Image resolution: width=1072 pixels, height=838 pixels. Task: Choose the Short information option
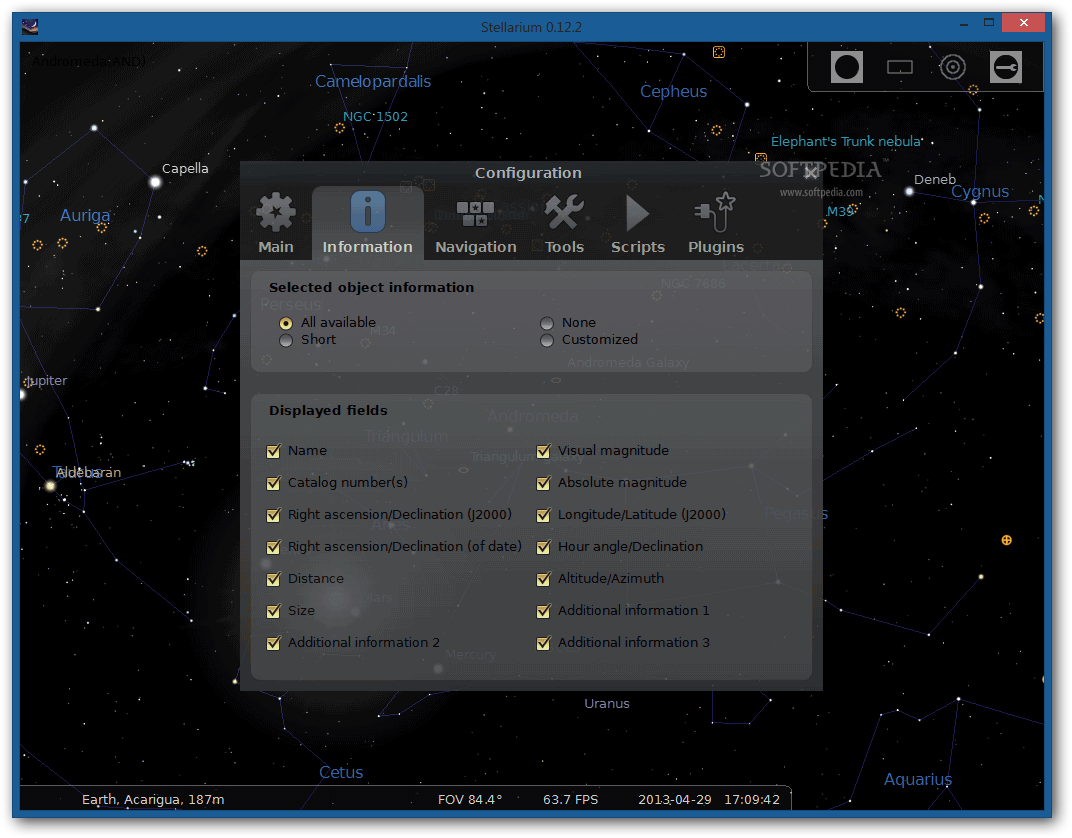coord(286,340)
